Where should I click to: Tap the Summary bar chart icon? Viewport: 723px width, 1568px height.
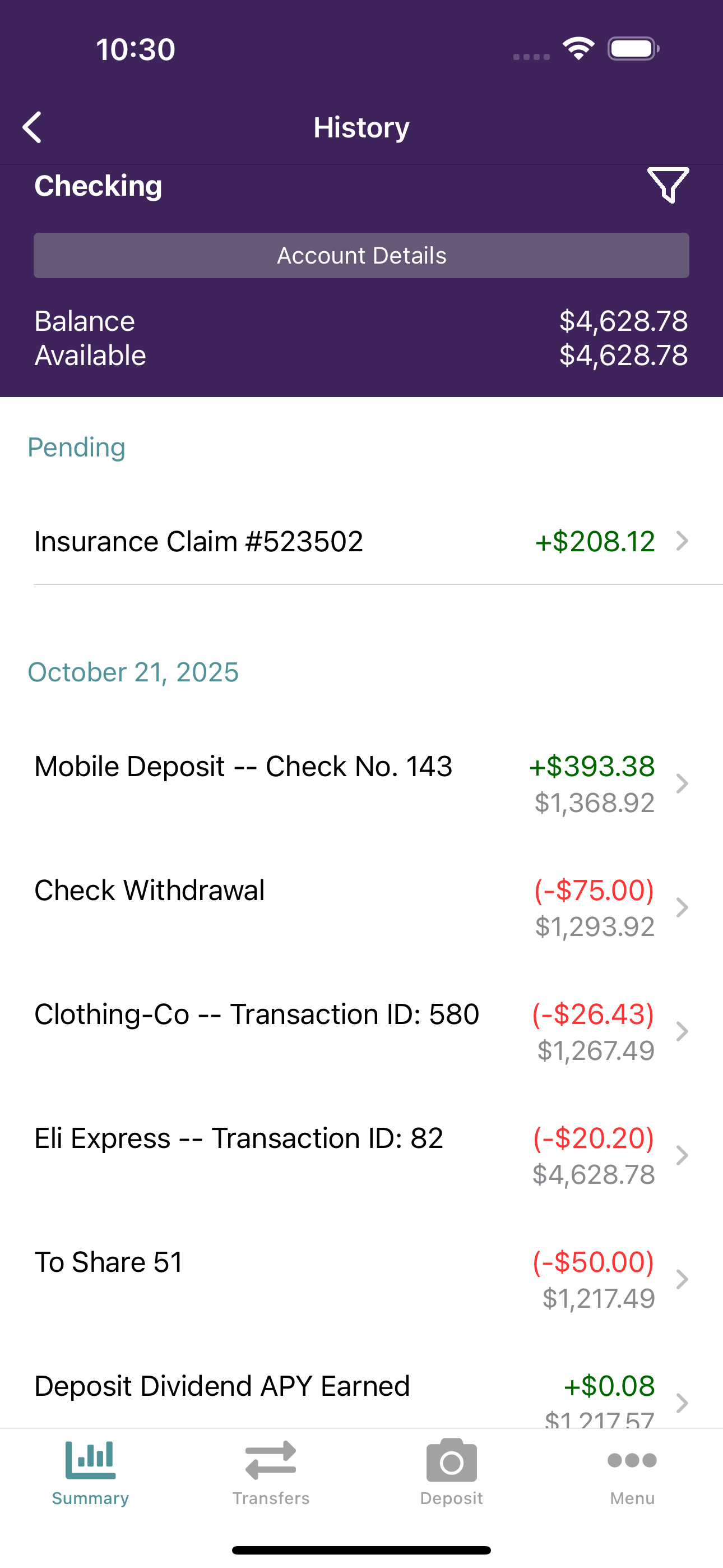pyautogui.click(x=90, y=1460)
